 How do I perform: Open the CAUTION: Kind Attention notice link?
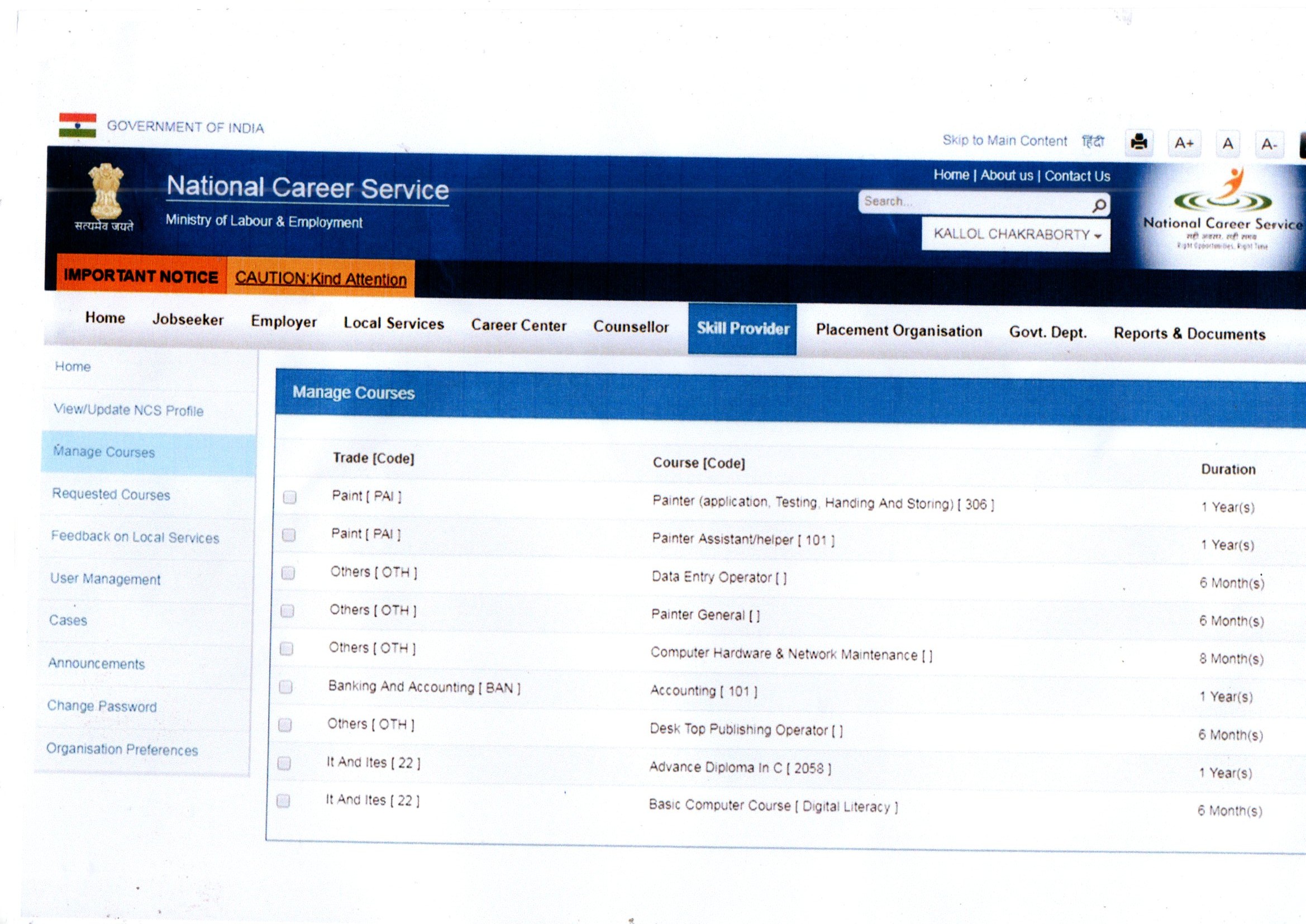[321, 279]
